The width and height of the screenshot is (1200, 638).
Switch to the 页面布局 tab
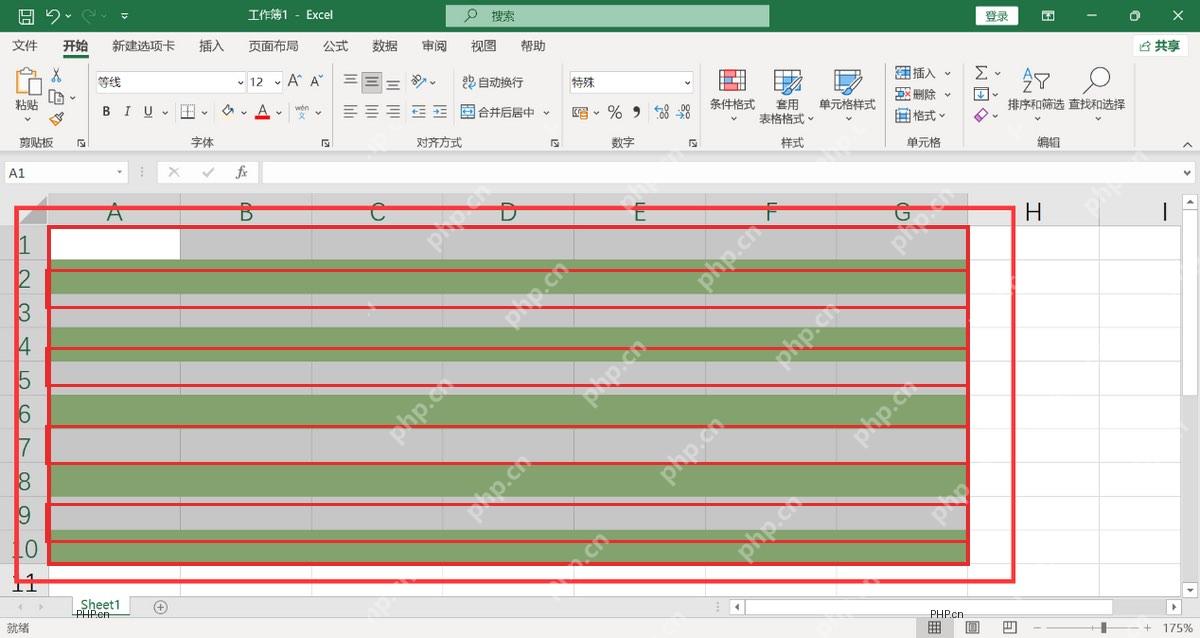pyautogui.click(x=273, y=46)
